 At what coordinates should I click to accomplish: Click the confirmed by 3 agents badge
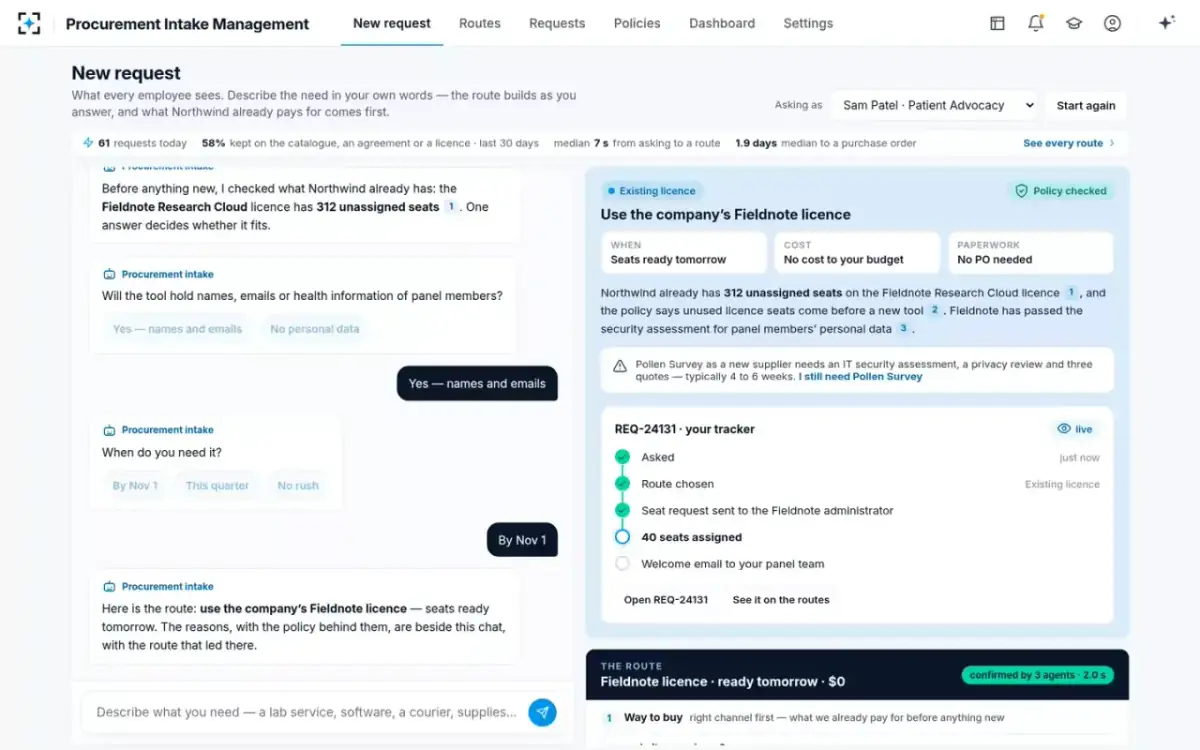click(1038, 675)
